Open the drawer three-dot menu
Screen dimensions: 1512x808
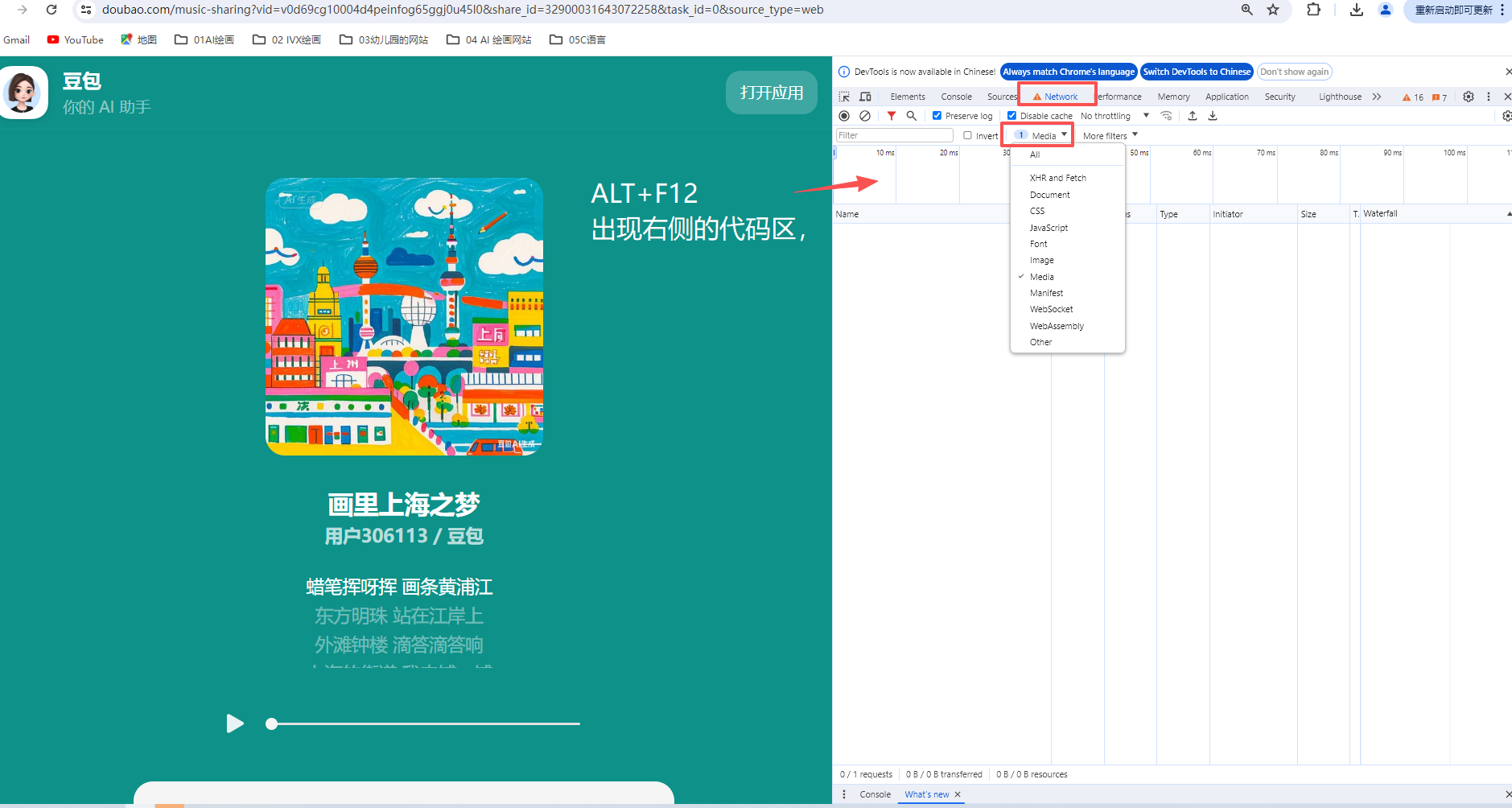click(x=844, y=794)
